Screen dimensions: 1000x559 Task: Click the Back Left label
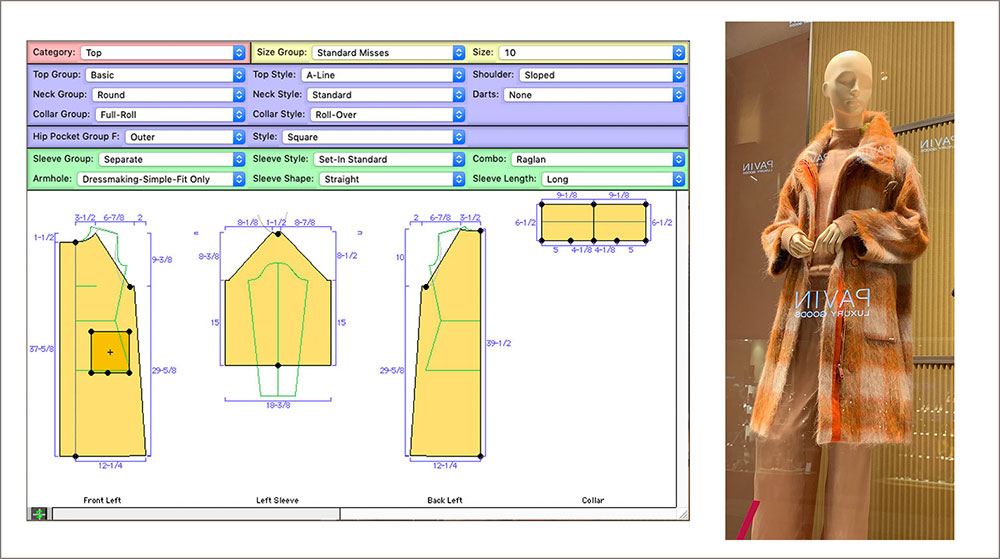(445, 500)
